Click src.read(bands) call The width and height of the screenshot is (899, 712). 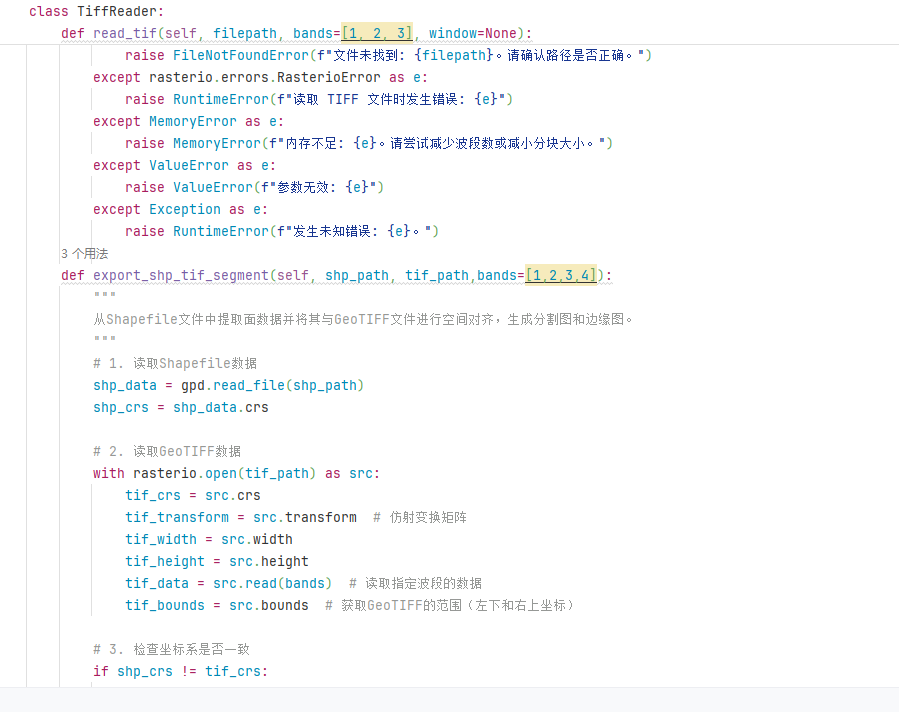point(273,584)
